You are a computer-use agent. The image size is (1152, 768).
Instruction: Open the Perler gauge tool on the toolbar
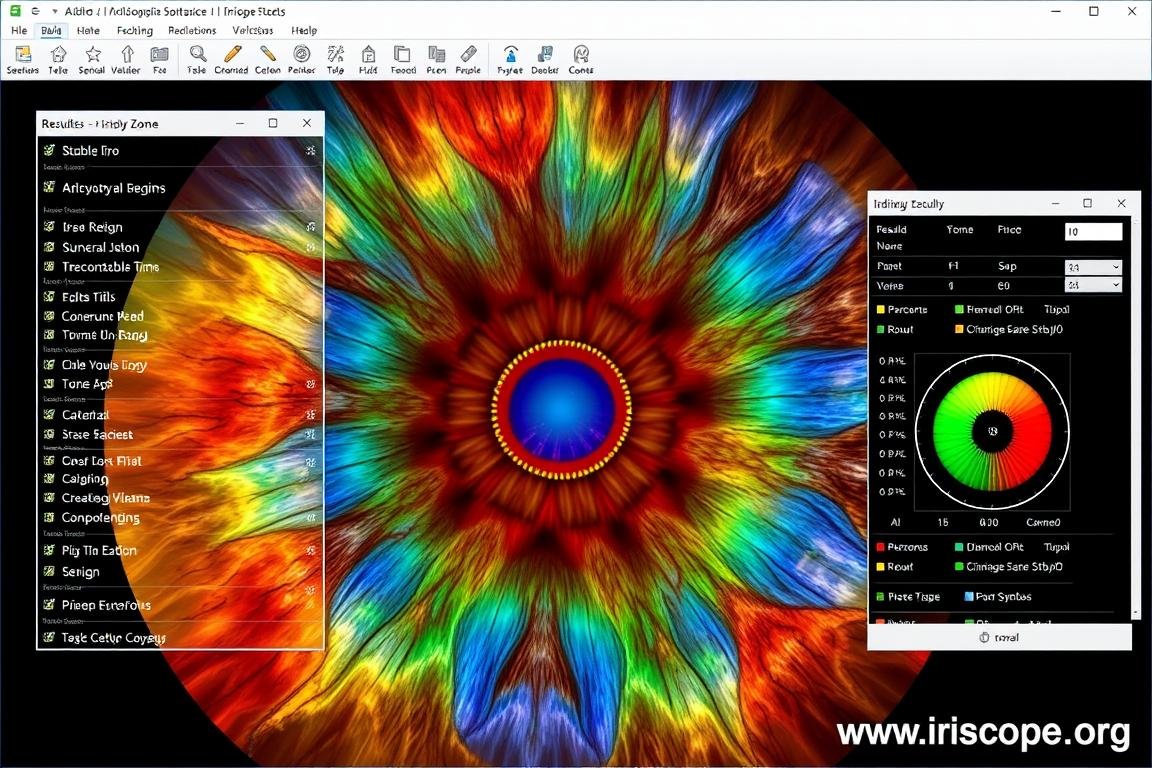(301, 56)
